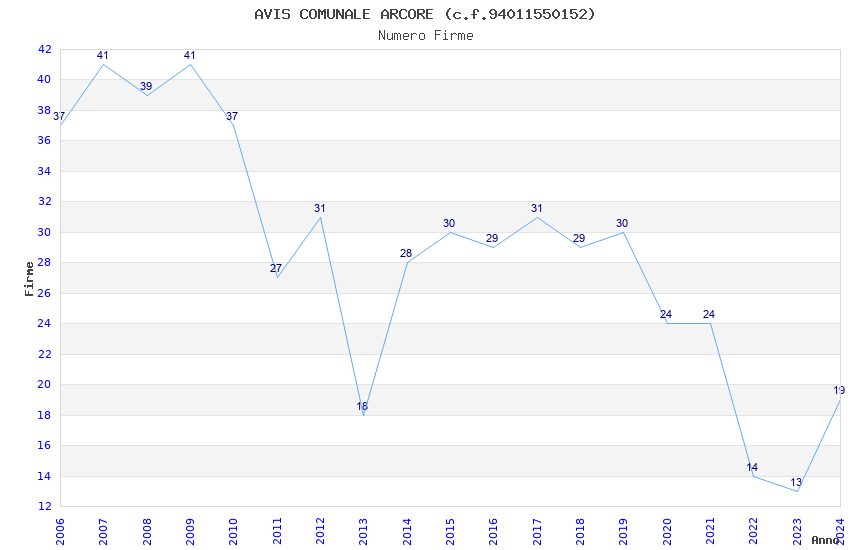Select the x-axis year label 2013
The height and width of the screenshot is (550, 850).
[363, 532]
